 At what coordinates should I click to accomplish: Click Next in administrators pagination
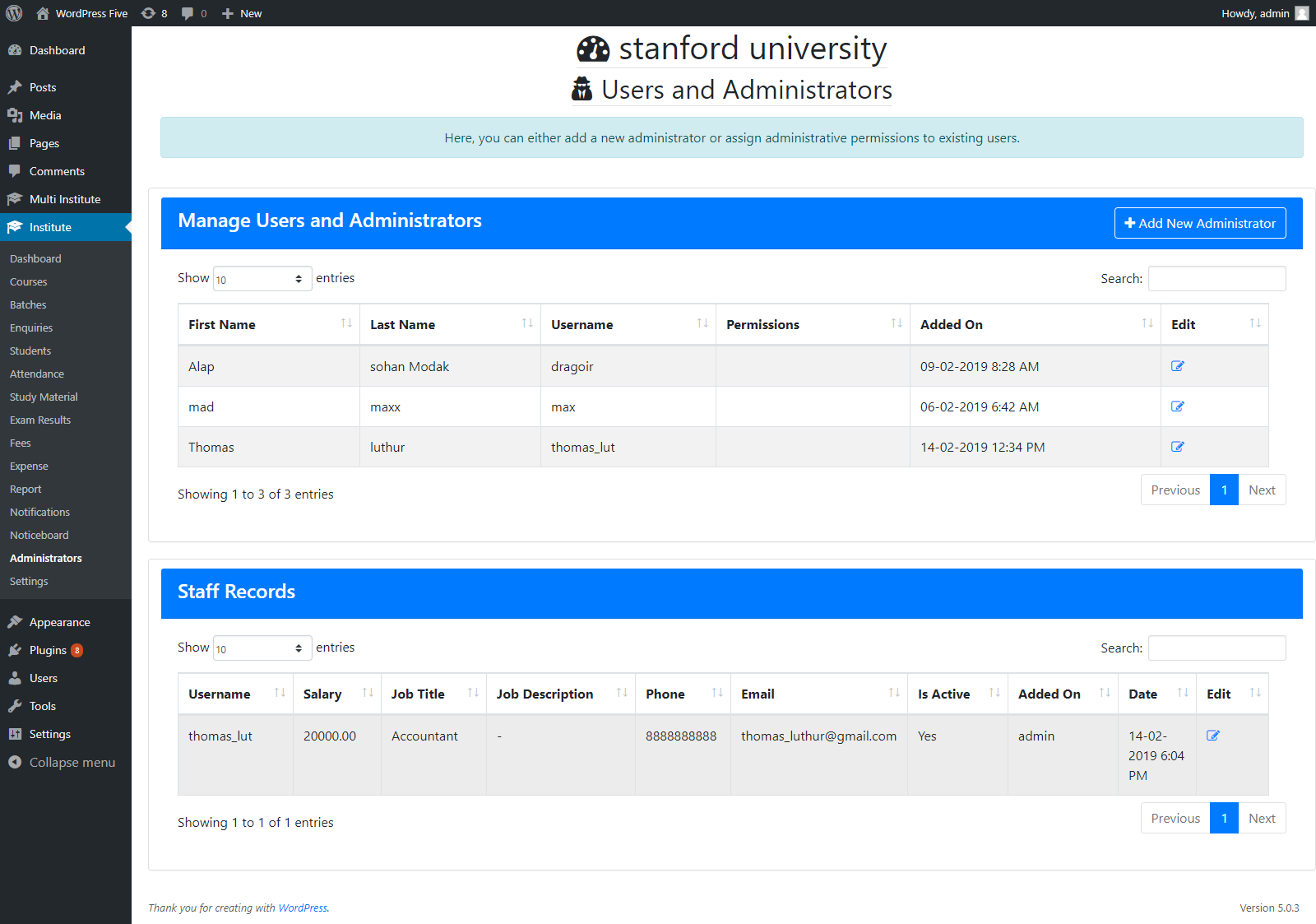click(1262, 490)
